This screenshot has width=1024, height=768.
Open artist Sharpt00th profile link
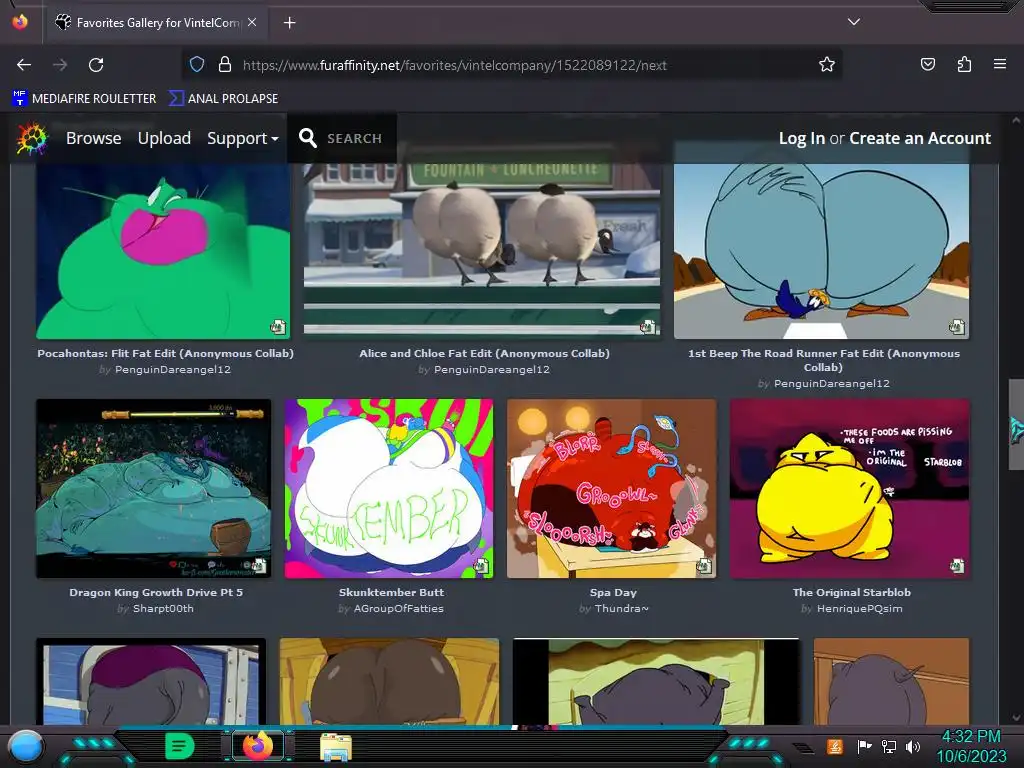tap(163, 609)
